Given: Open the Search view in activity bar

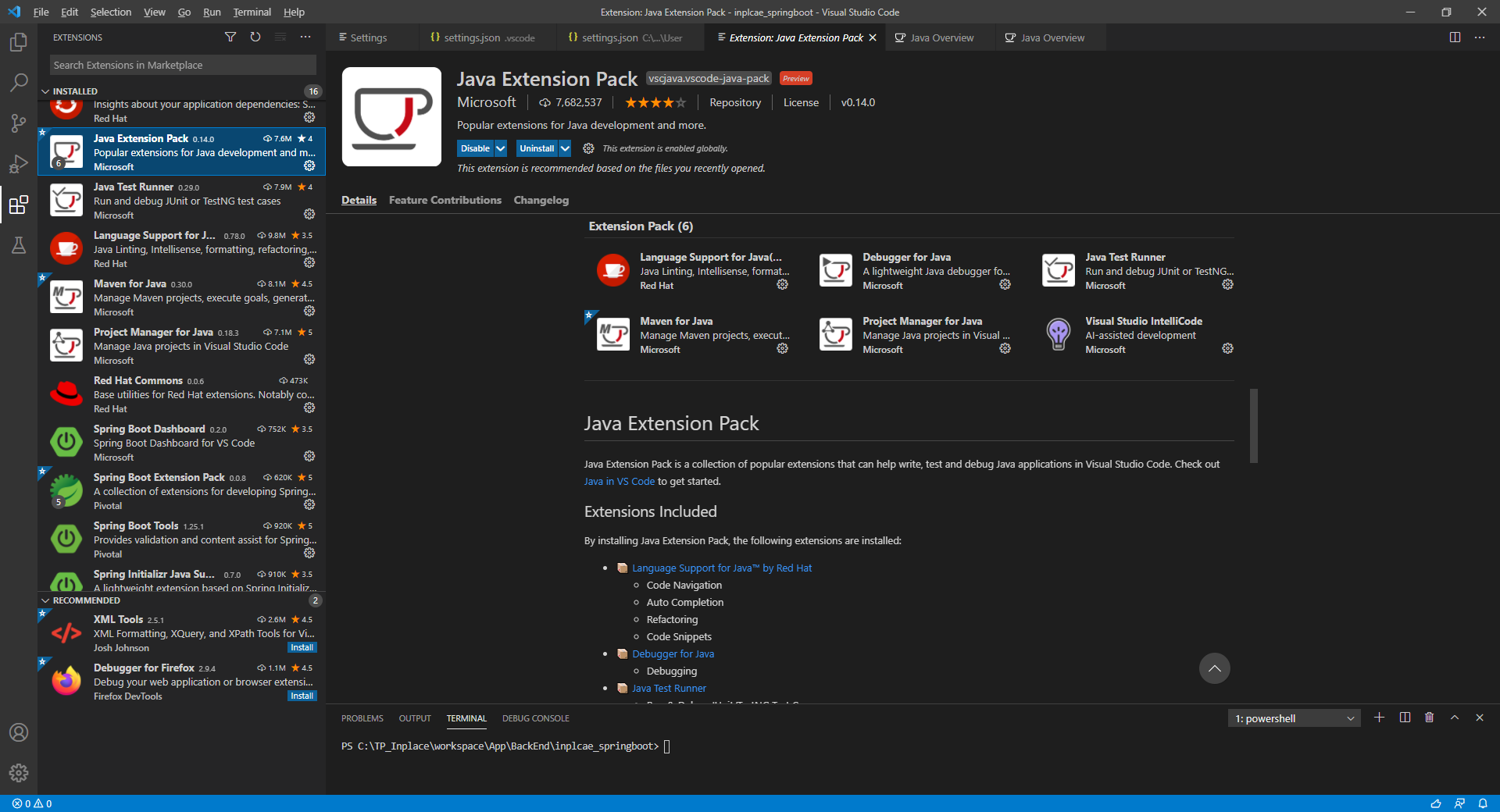Looking at the screenshot, I should coord(19,82).
